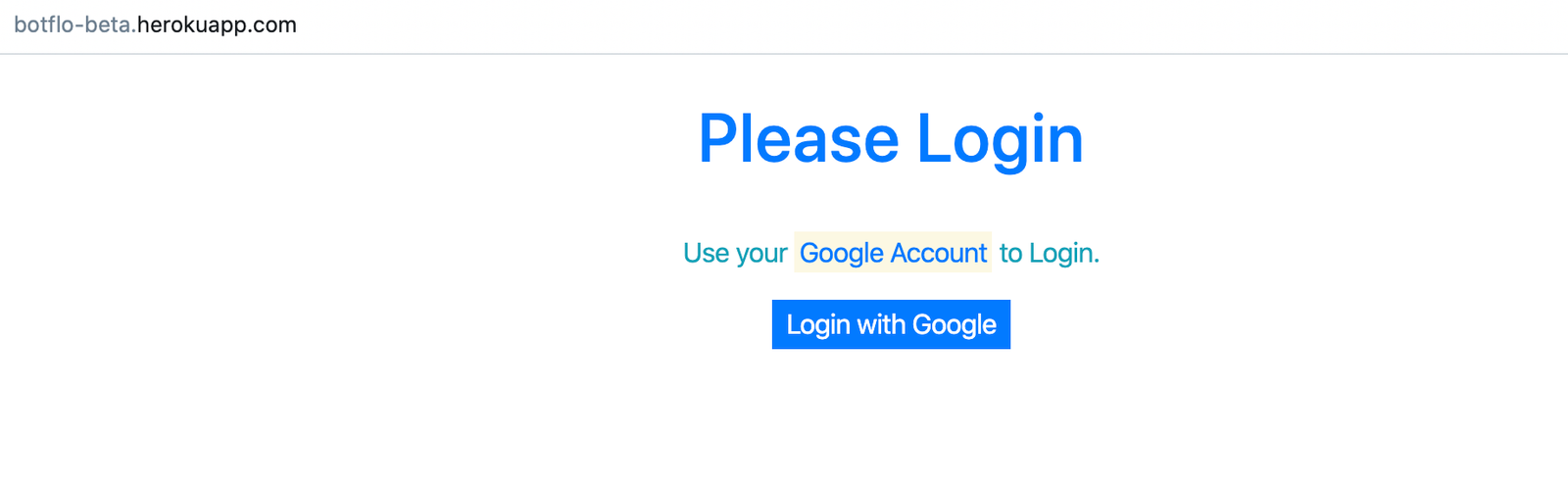Click the word "Google" in the highlighted text
The height and width of the screenshot is (487, 1568).
[x=842, y=254]
